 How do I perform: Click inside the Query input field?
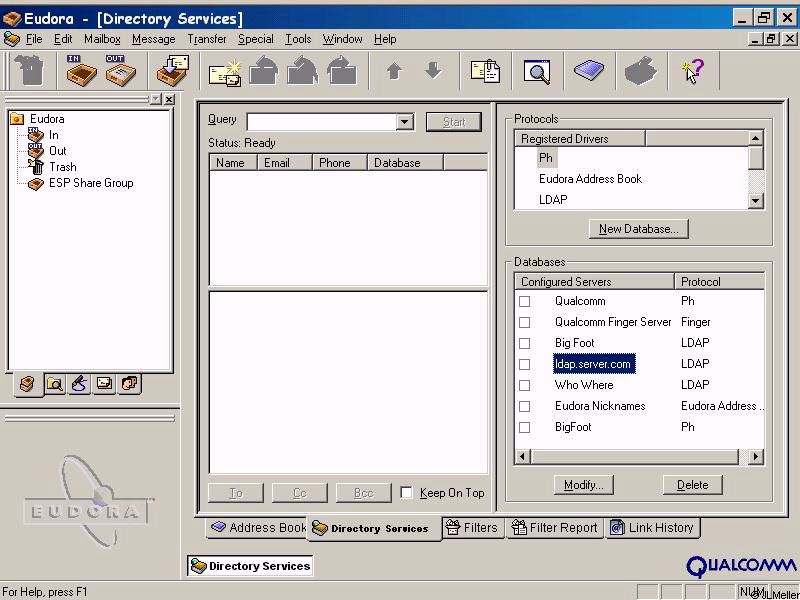tap(322, 122)
